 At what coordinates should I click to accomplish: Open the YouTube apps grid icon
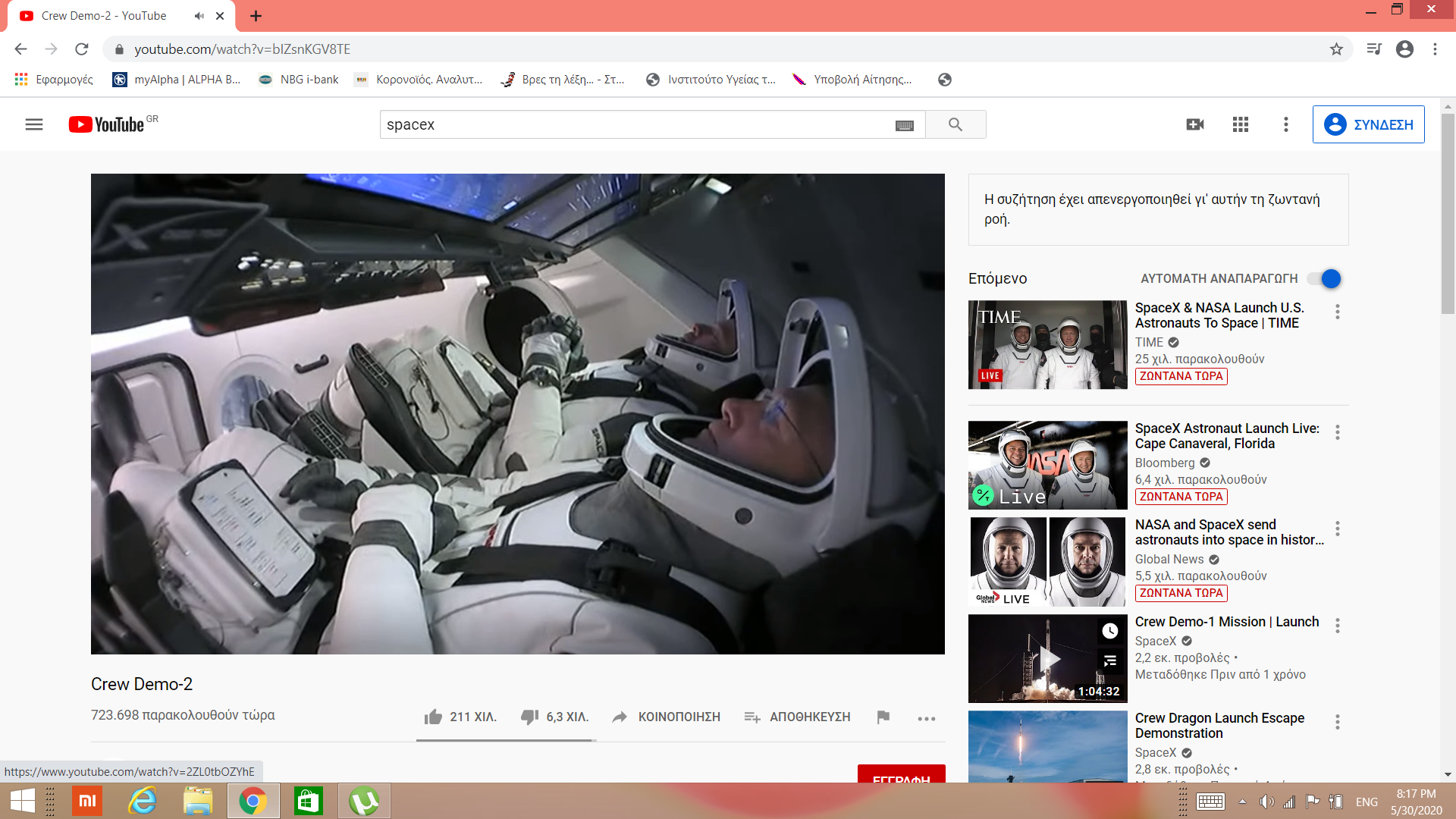click(x=1240, y=124)
